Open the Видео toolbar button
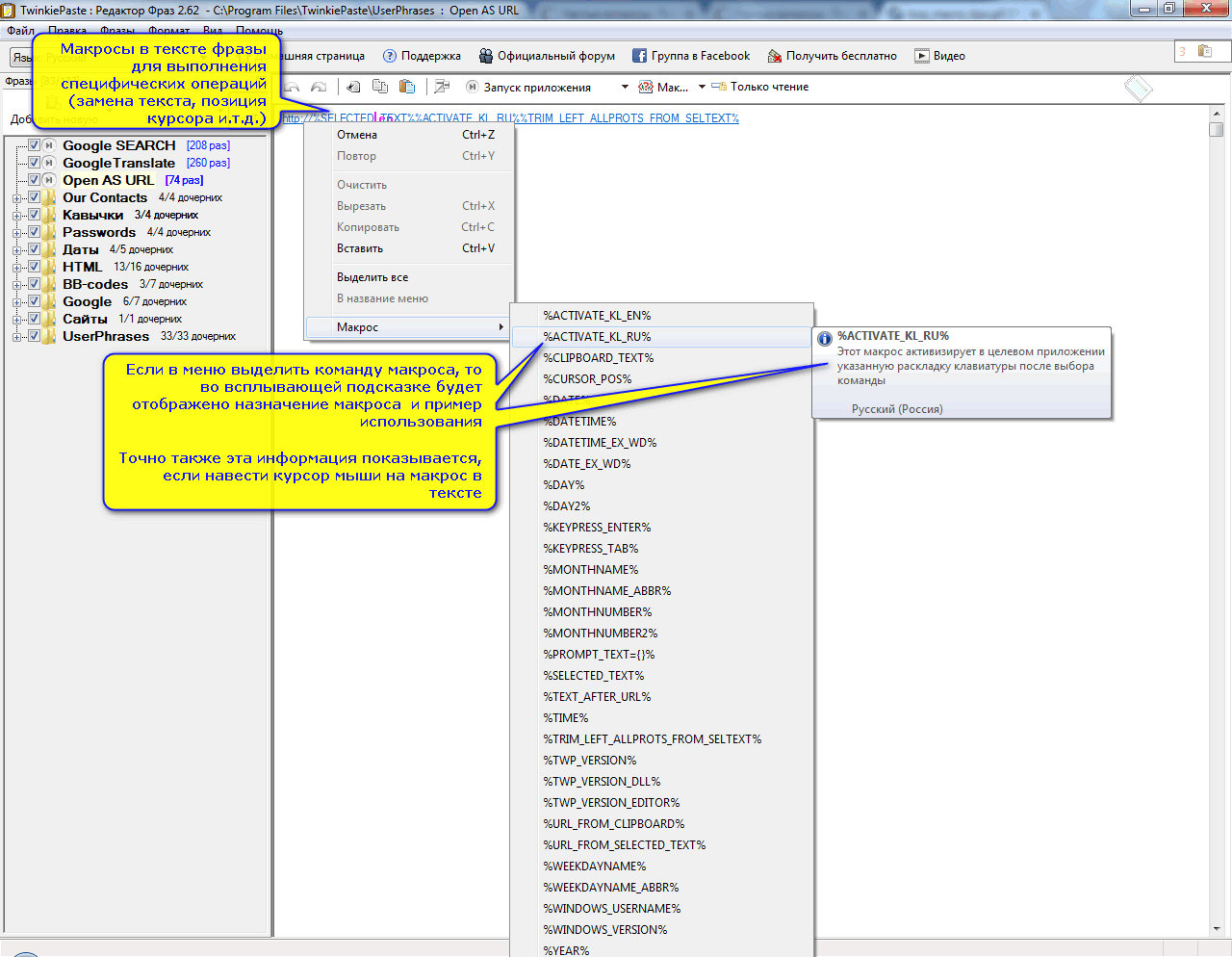 (x=939, y=56)
